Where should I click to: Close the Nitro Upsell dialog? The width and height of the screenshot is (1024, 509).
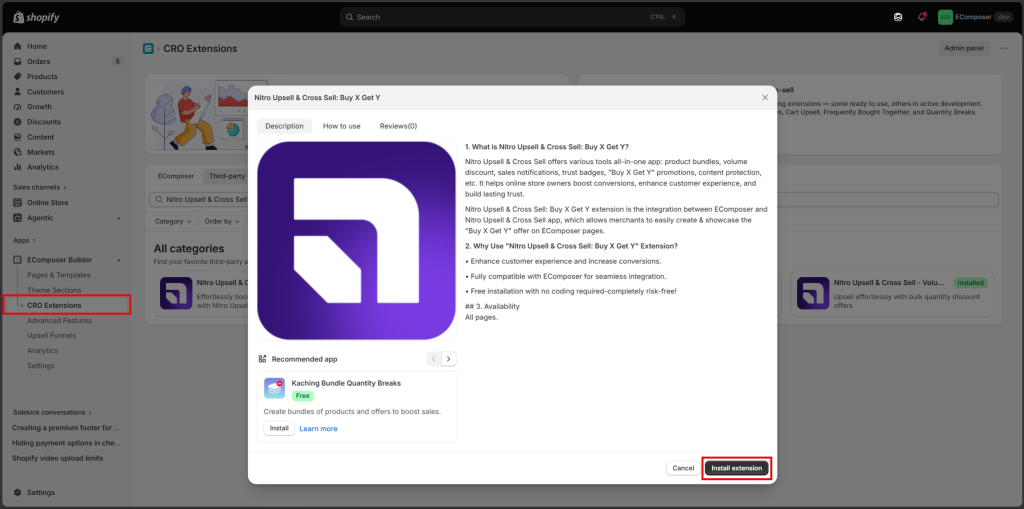coord(765,97)
